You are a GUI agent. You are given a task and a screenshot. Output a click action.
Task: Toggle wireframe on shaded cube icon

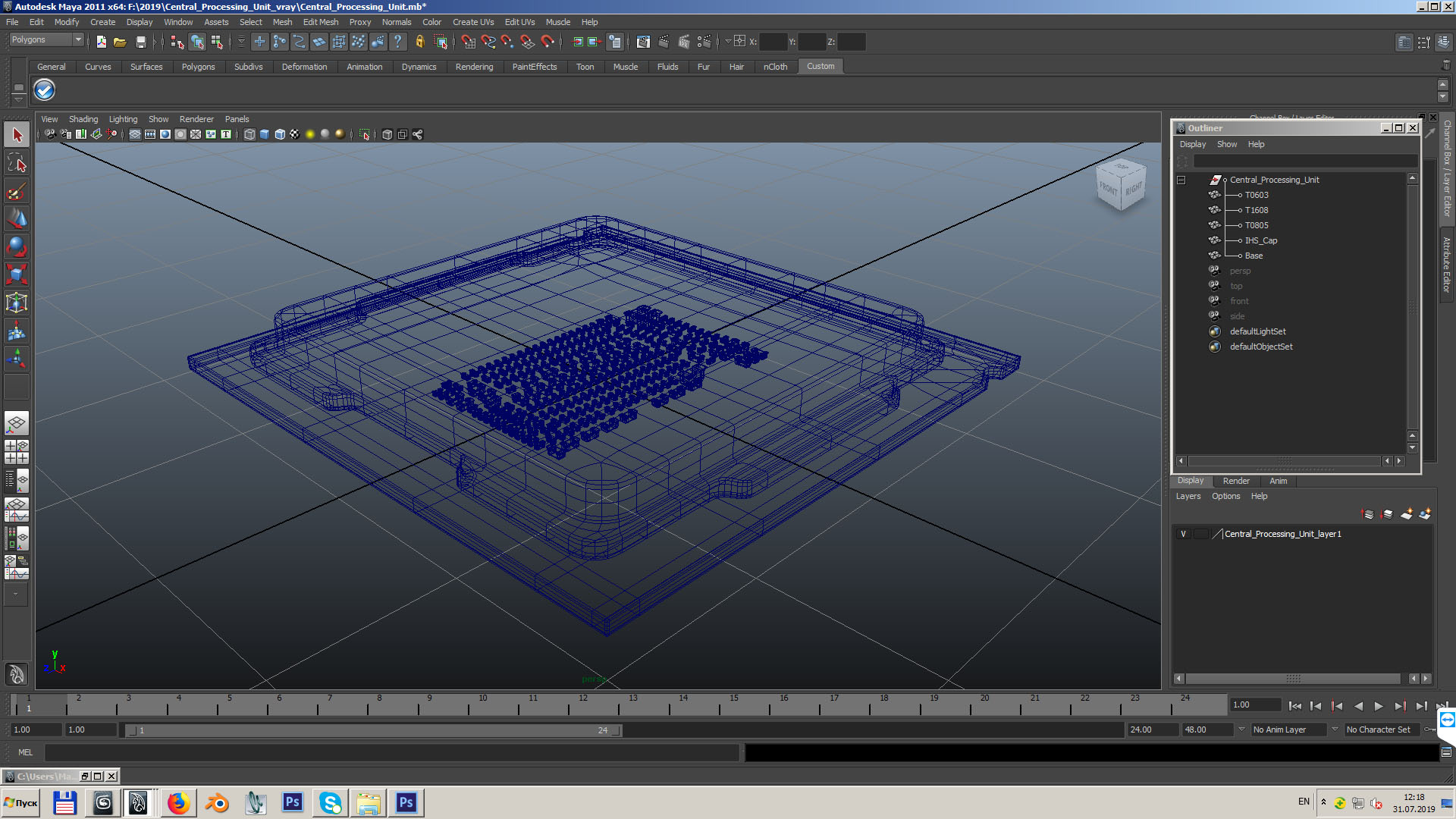coord(280,134)
